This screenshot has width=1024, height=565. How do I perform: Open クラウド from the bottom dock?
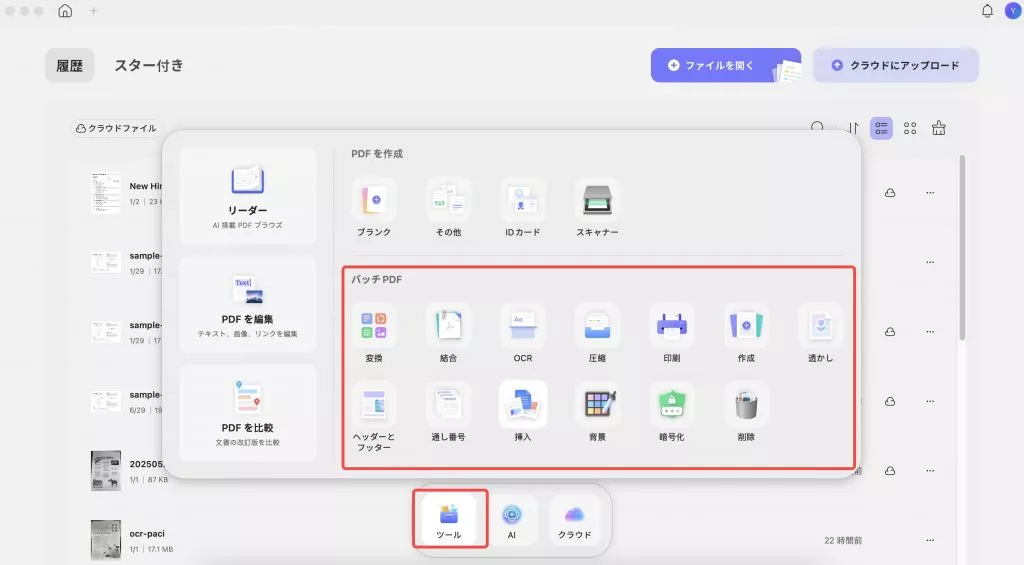point(575,519)
